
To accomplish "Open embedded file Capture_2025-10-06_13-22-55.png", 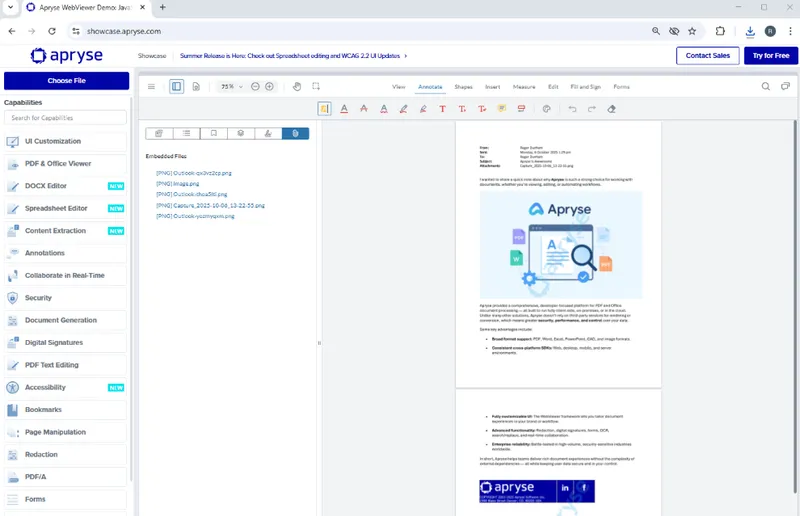I will tap(210, 206).
